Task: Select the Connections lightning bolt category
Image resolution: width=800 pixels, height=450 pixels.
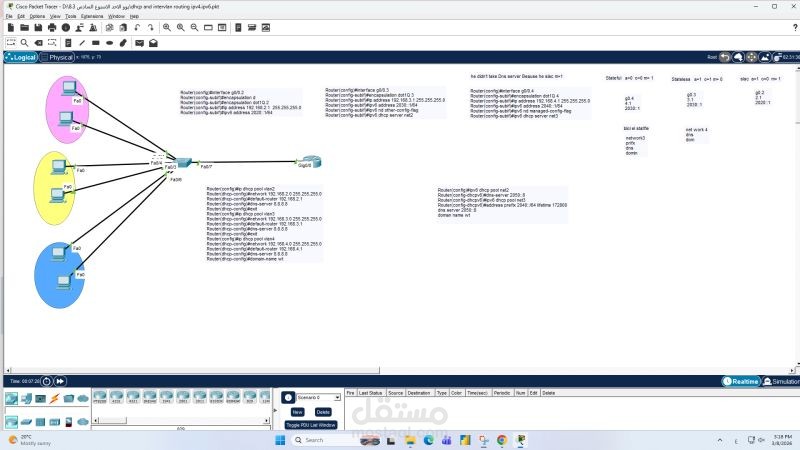Action: click(x=55, y=398)
